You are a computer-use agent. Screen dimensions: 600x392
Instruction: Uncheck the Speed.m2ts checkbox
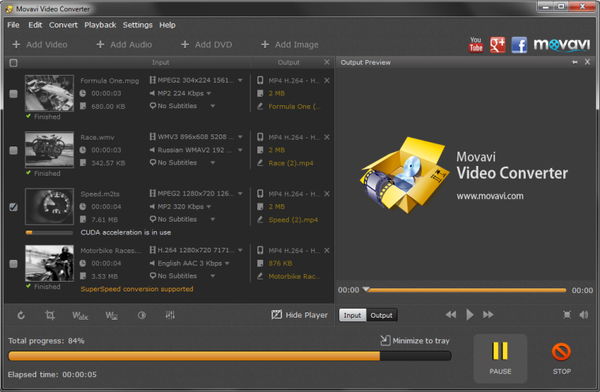13,207
